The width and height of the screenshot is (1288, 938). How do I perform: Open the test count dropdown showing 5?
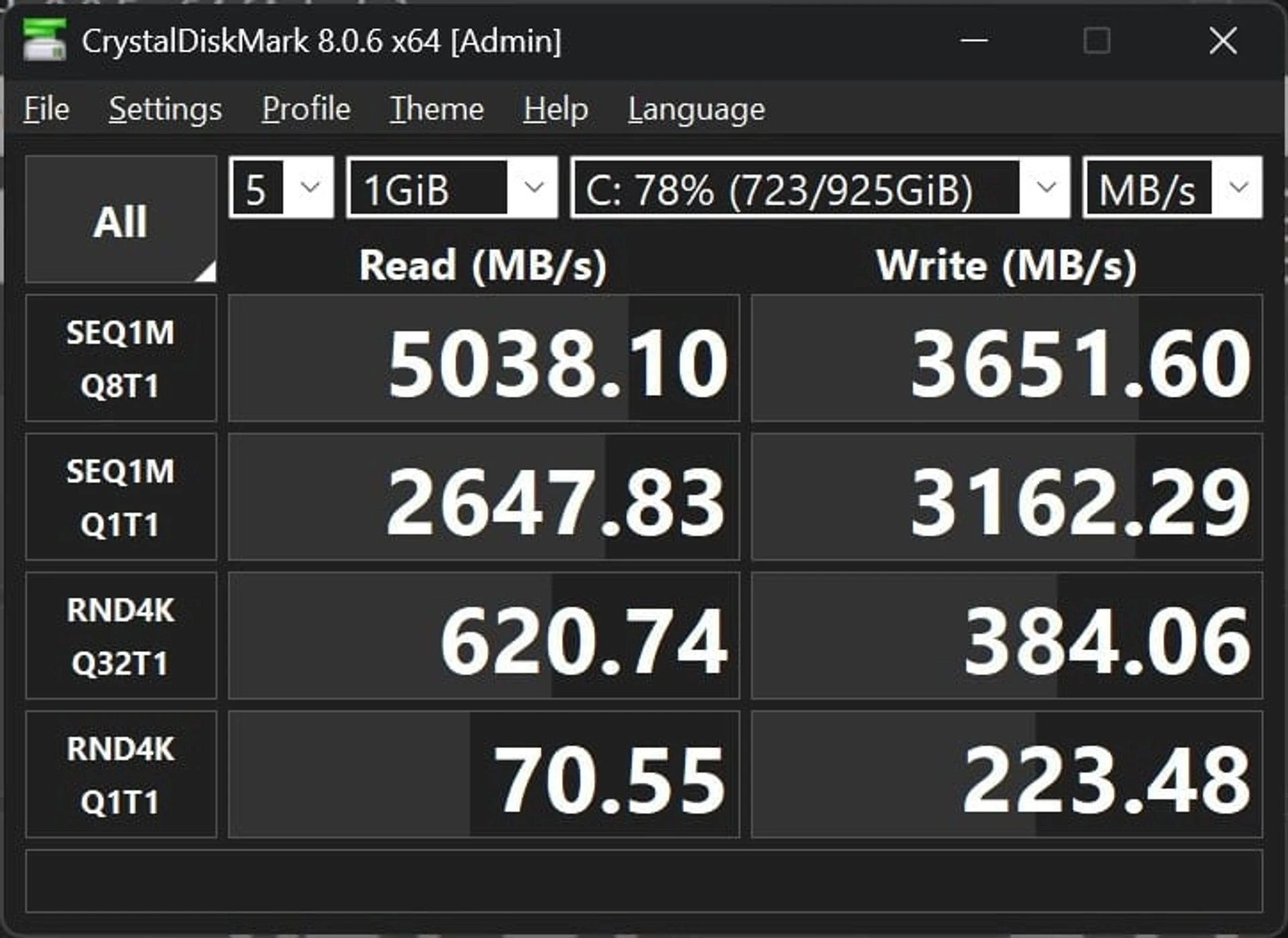[281, 187]
